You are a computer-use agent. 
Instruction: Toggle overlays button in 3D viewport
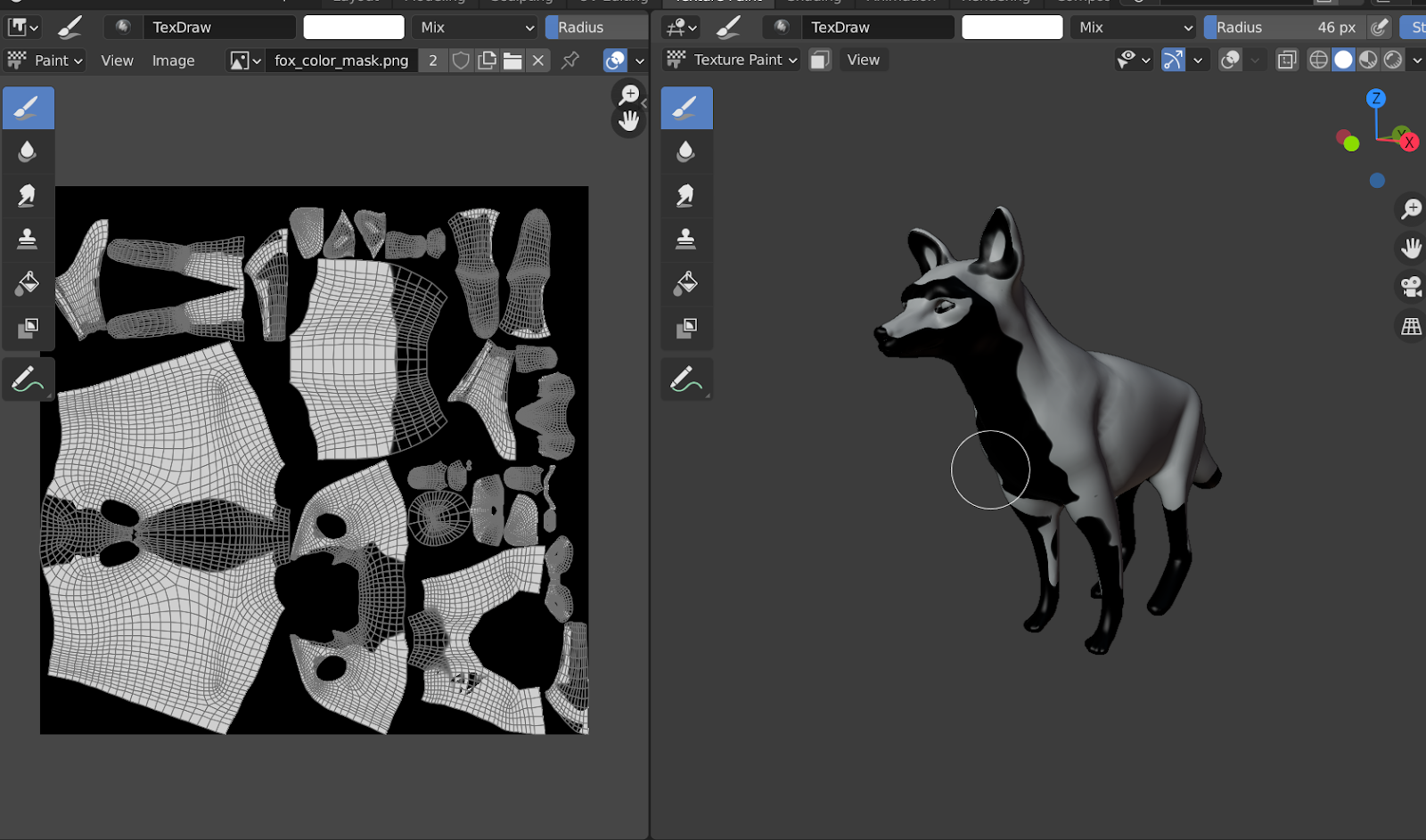1230,60
